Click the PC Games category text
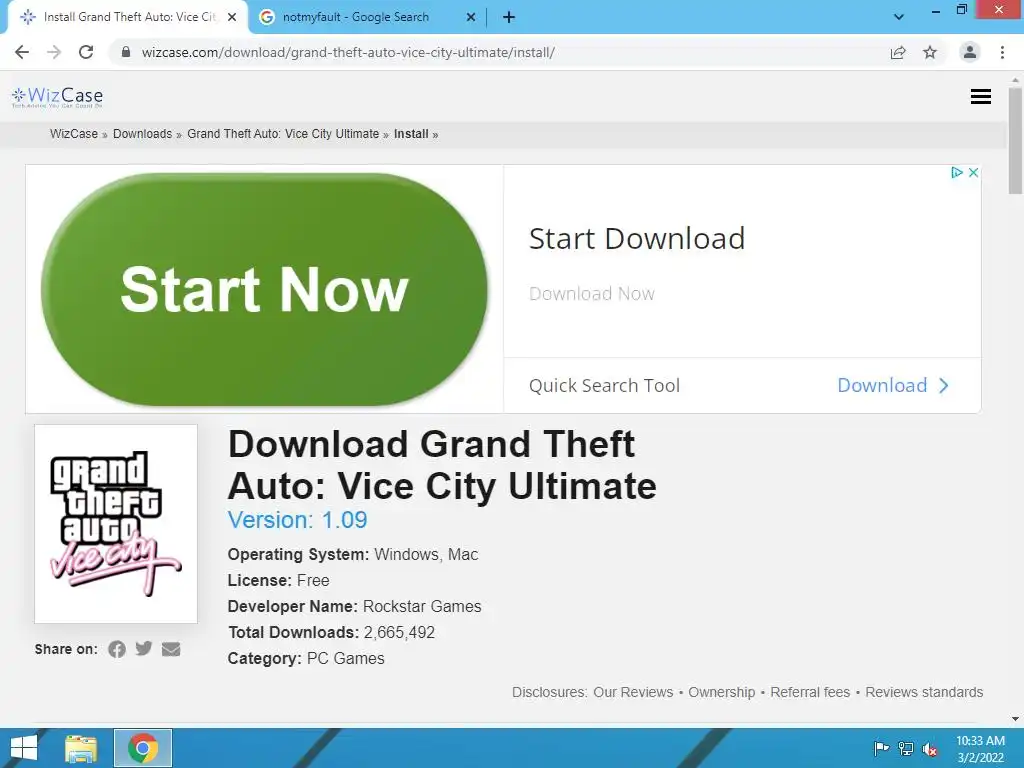This screenshot has height=768, width=1024. [x=345, y=658]
